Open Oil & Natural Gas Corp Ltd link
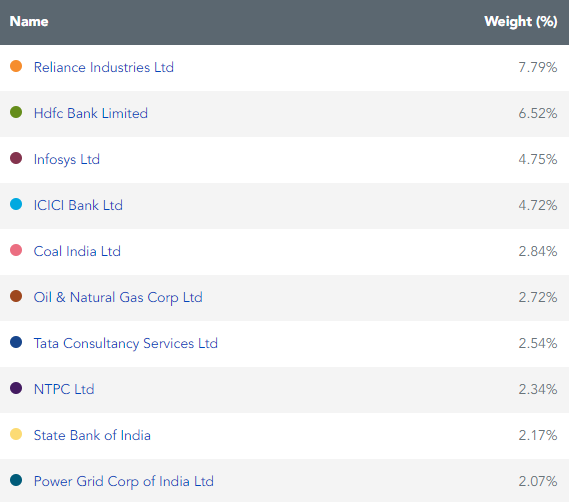The height and width of the screenshot is (502, 569). click(118, 298)
